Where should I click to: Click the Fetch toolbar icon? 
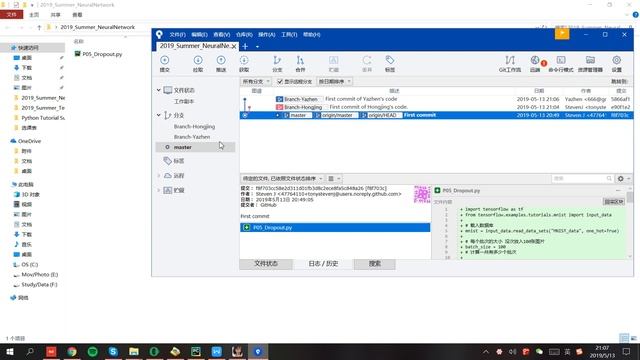click(x=244, y=64)
